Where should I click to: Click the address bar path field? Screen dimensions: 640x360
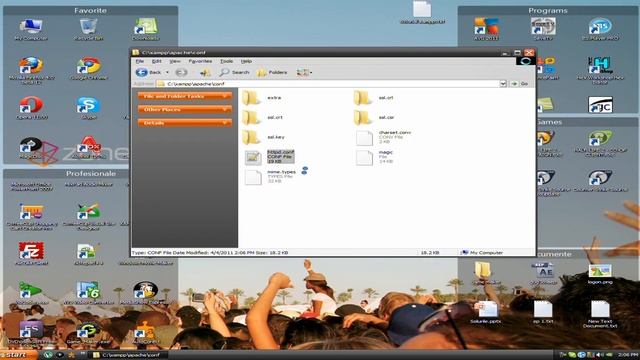pos(328,84)
